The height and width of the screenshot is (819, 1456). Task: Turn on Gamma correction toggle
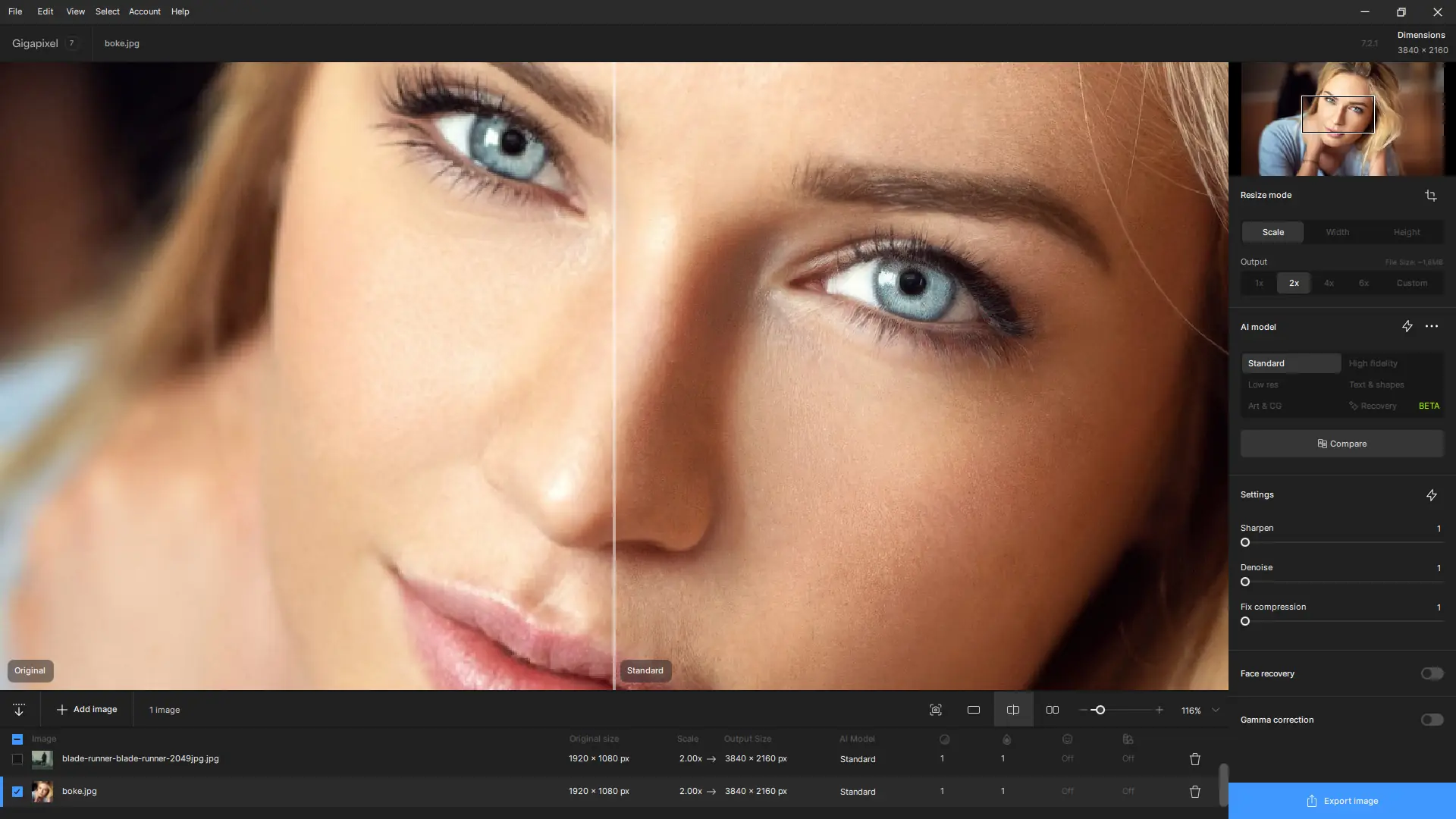[1431, 720]
